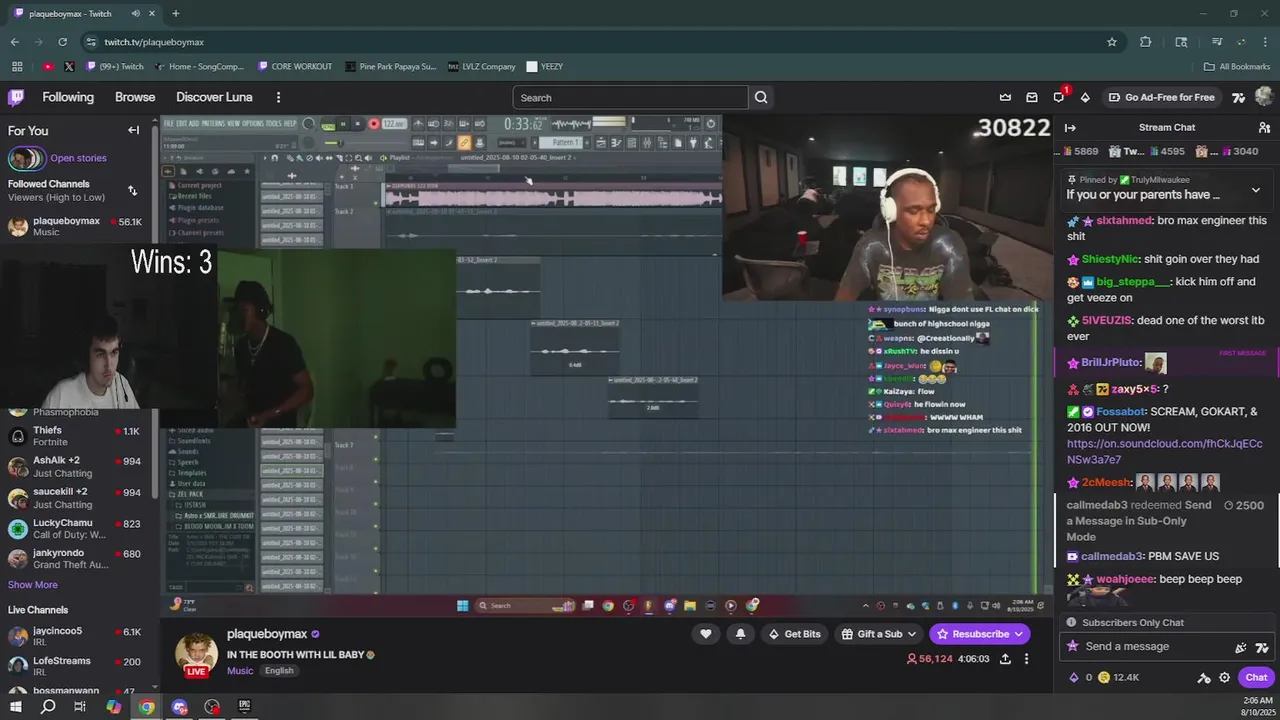
Task: Mute the plaqueboymax Twitch browser tab
Action: tap(136, 13)
